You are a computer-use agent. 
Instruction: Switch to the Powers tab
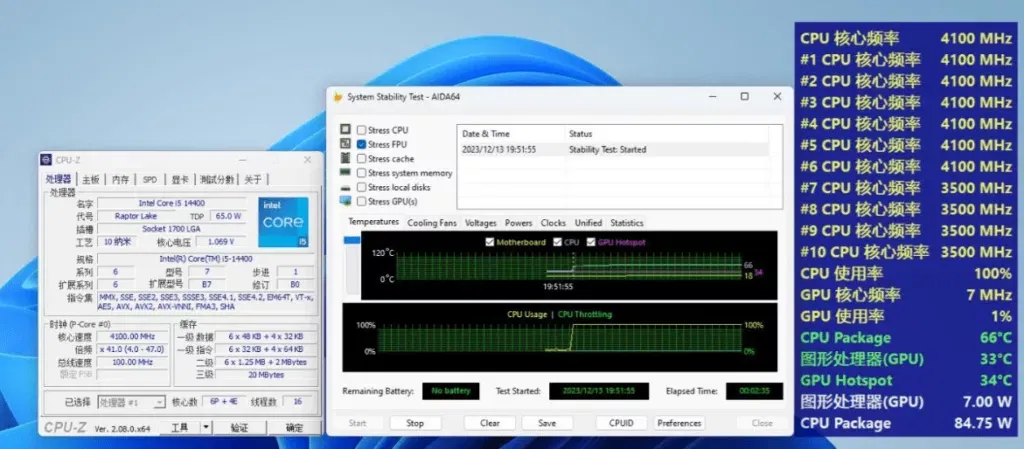point(519,223)
